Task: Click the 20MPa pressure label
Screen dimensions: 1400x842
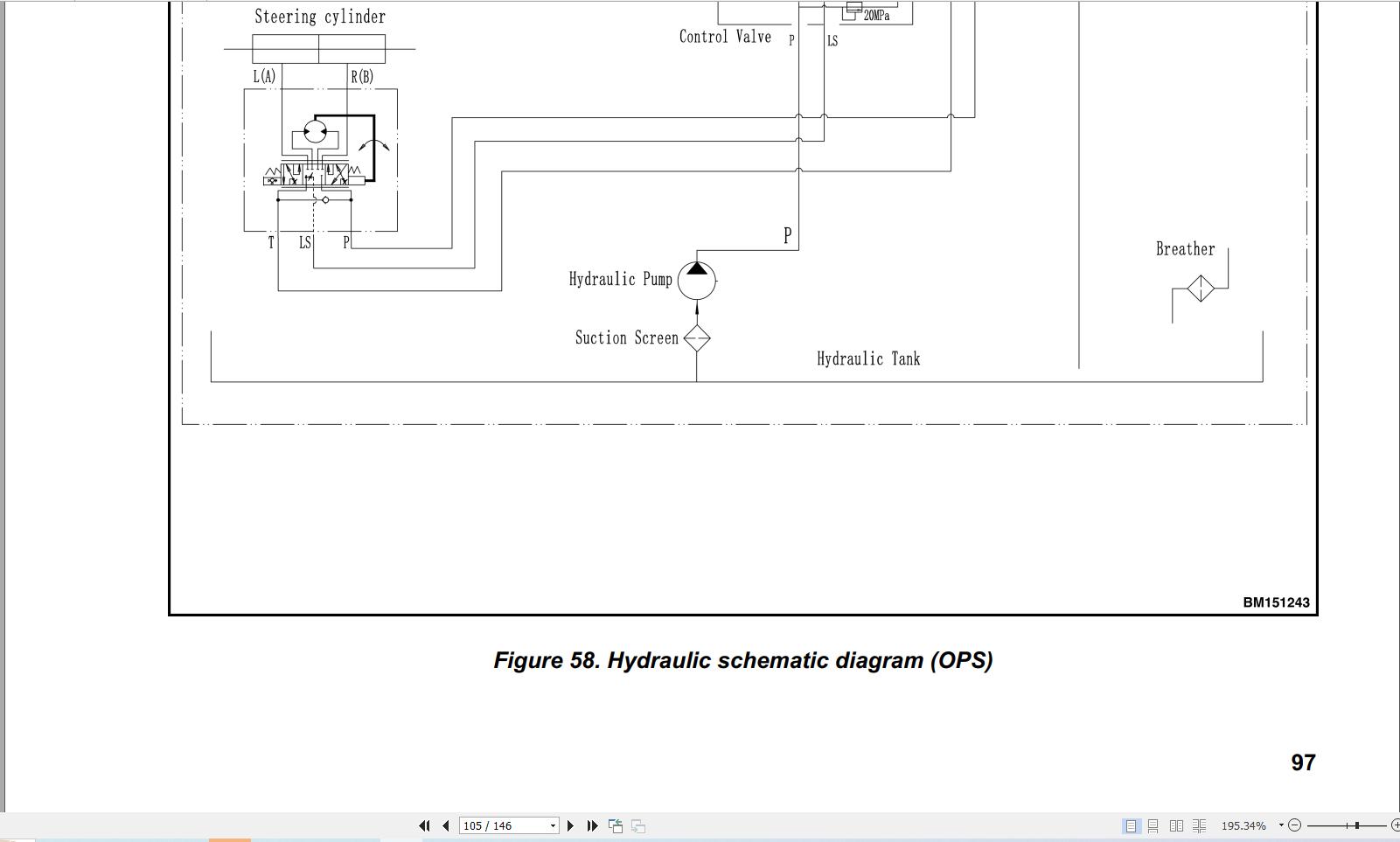Action: point(876,16)
